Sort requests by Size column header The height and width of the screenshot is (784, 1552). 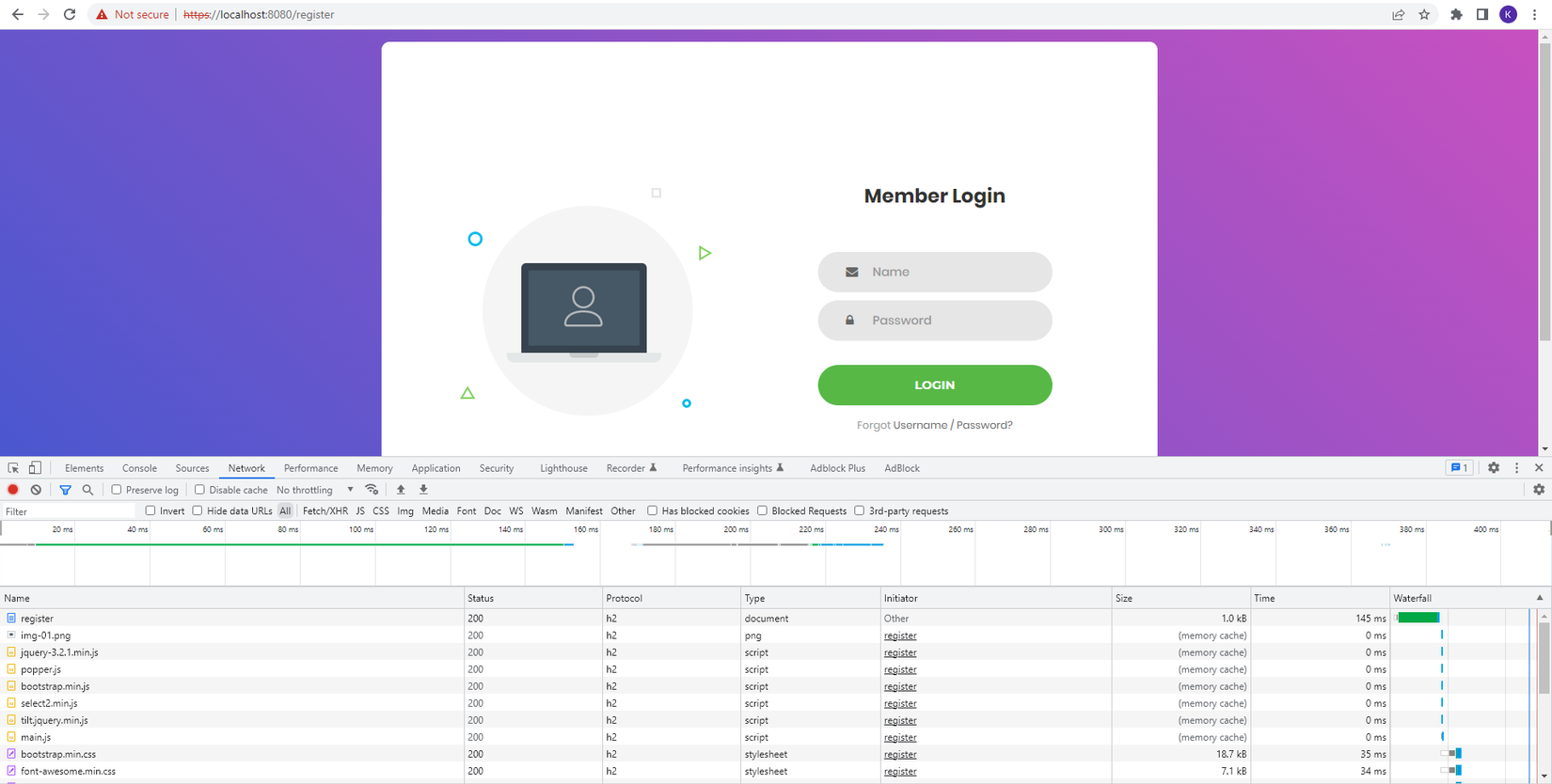point(1180,598)
